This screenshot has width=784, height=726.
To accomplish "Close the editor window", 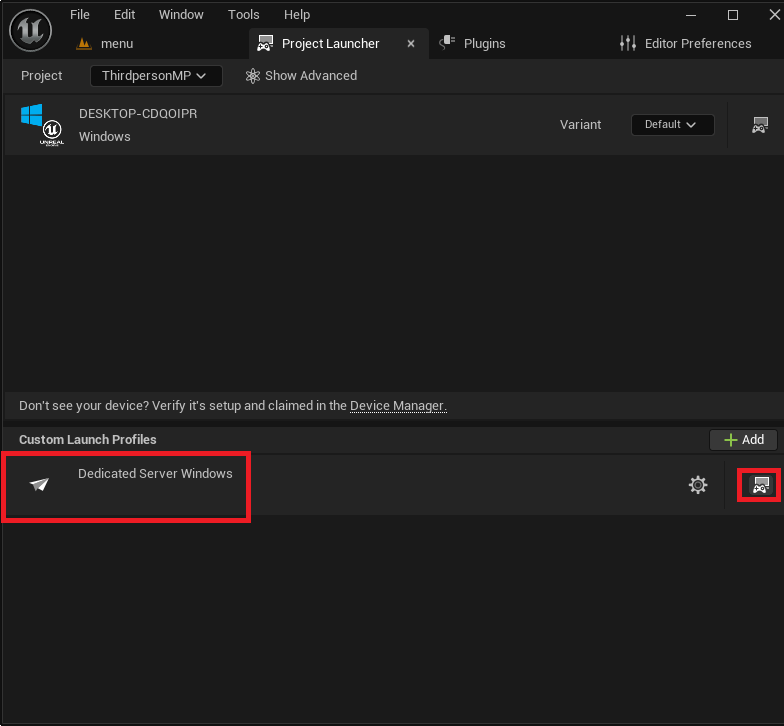I will (x=774, y=15).
